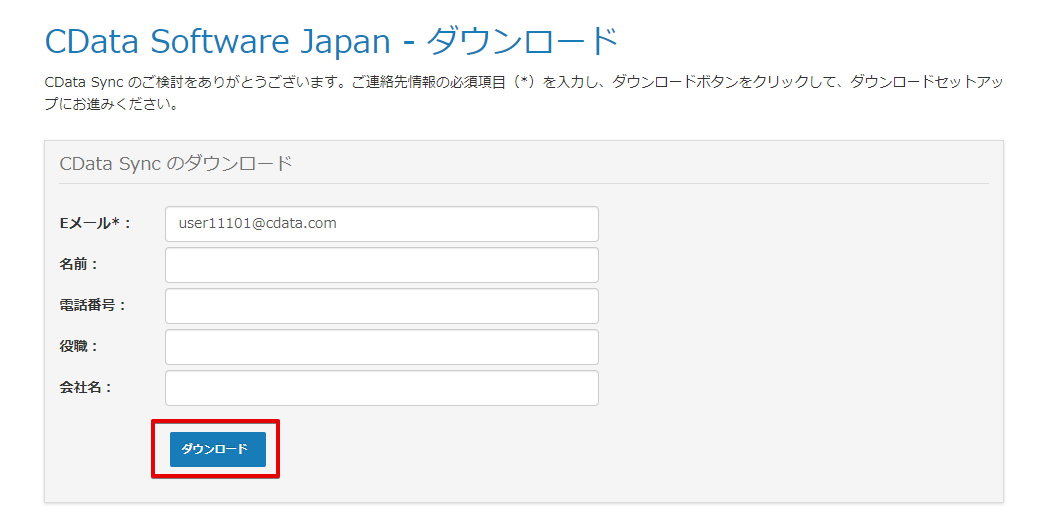
Task: Click into the 電話番号 input box
Action: pos(381,306)
